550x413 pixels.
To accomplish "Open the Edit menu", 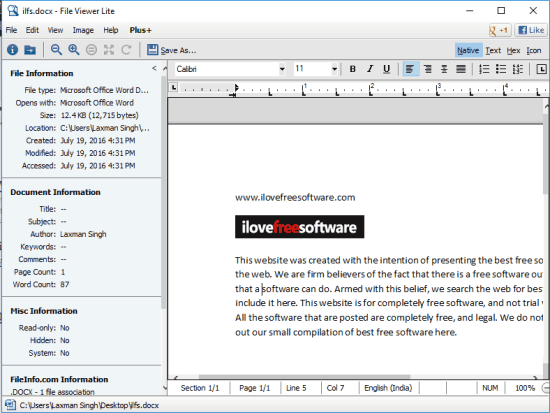I will (x=32, y=30).
